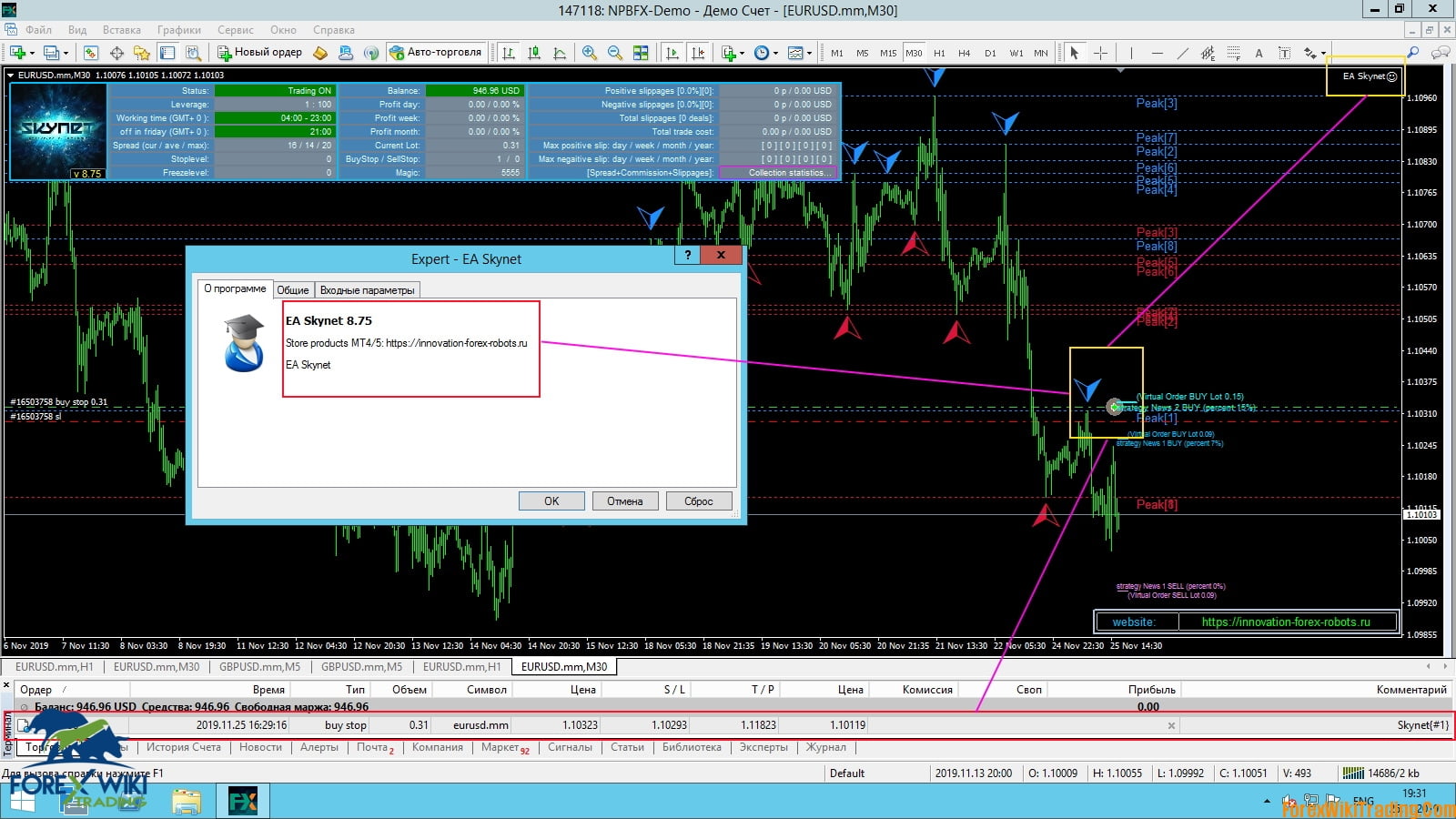The width and height of the screenshot is (1456, 819).
Task: Zoom out on the chart
Action: pyautogui.click(x=615, y=53)
